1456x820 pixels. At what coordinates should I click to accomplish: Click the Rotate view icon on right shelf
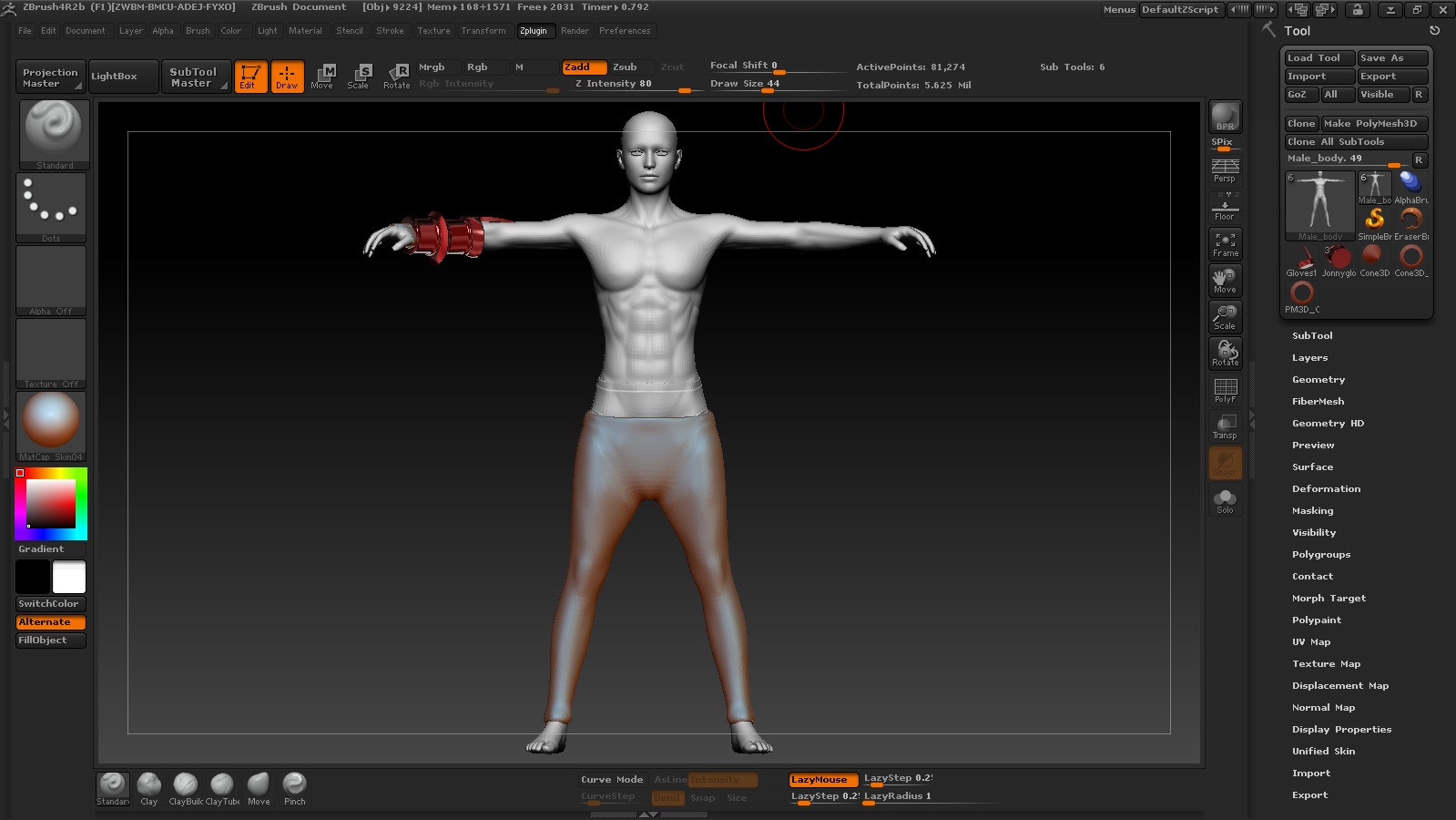[x=1225, y=353]
